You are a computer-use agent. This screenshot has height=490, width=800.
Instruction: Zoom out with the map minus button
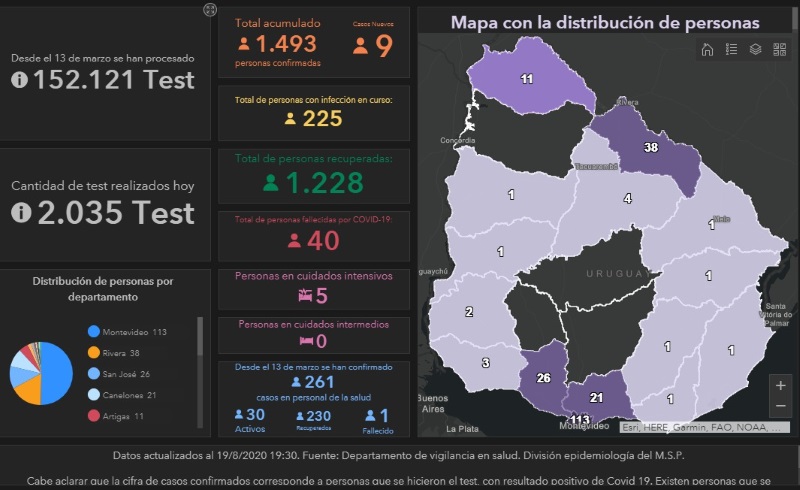[x=780, y=407]
